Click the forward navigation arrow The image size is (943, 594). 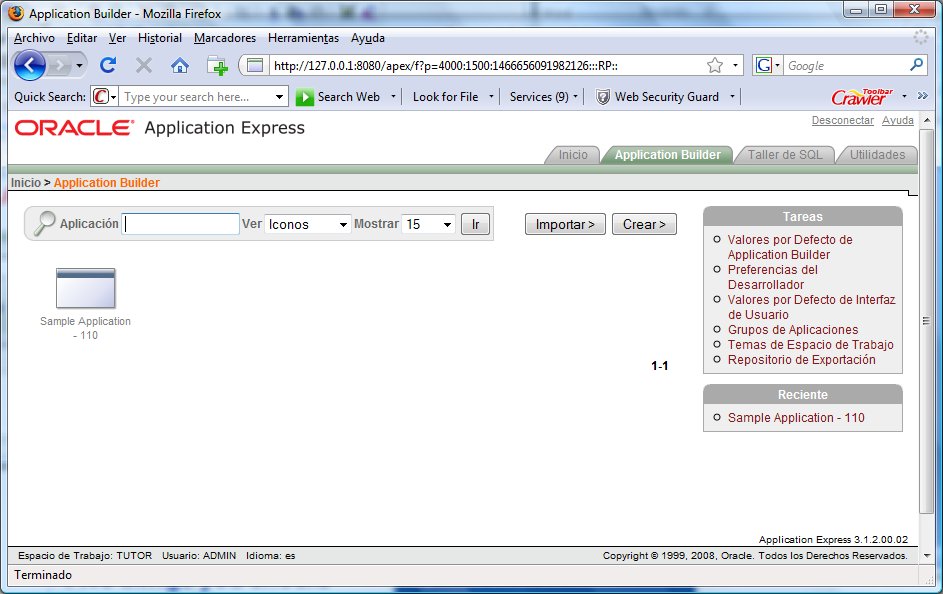pos(59,65)
